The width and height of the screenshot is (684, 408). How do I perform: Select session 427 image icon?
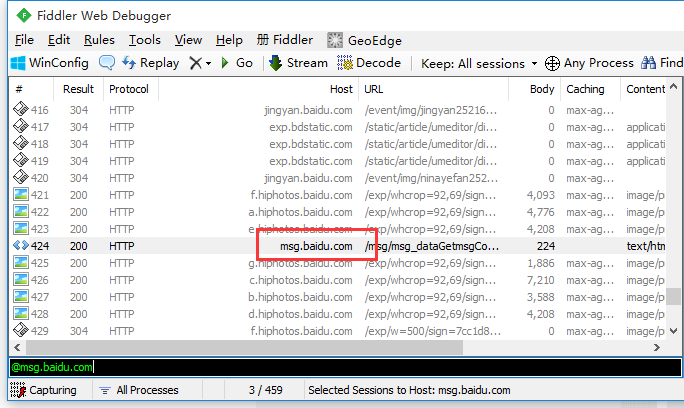(x=21, y=296)
